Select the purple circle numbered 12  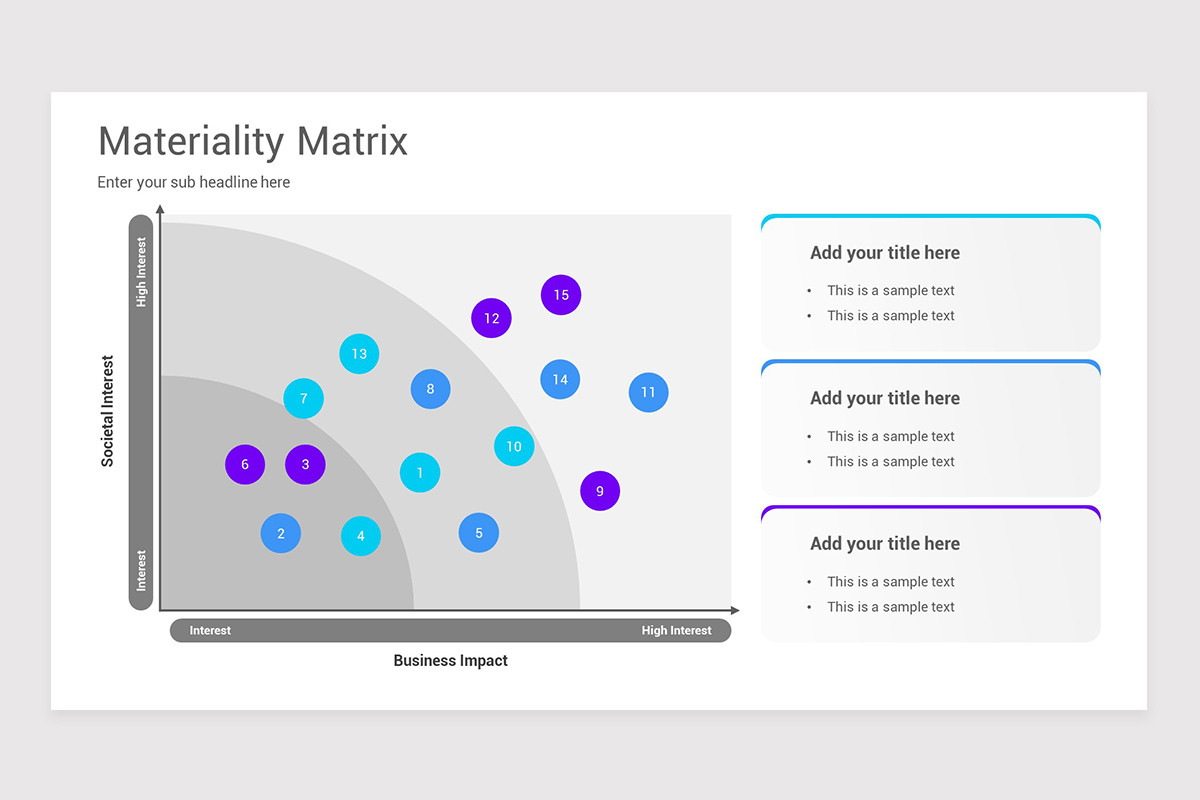[491, 318]
